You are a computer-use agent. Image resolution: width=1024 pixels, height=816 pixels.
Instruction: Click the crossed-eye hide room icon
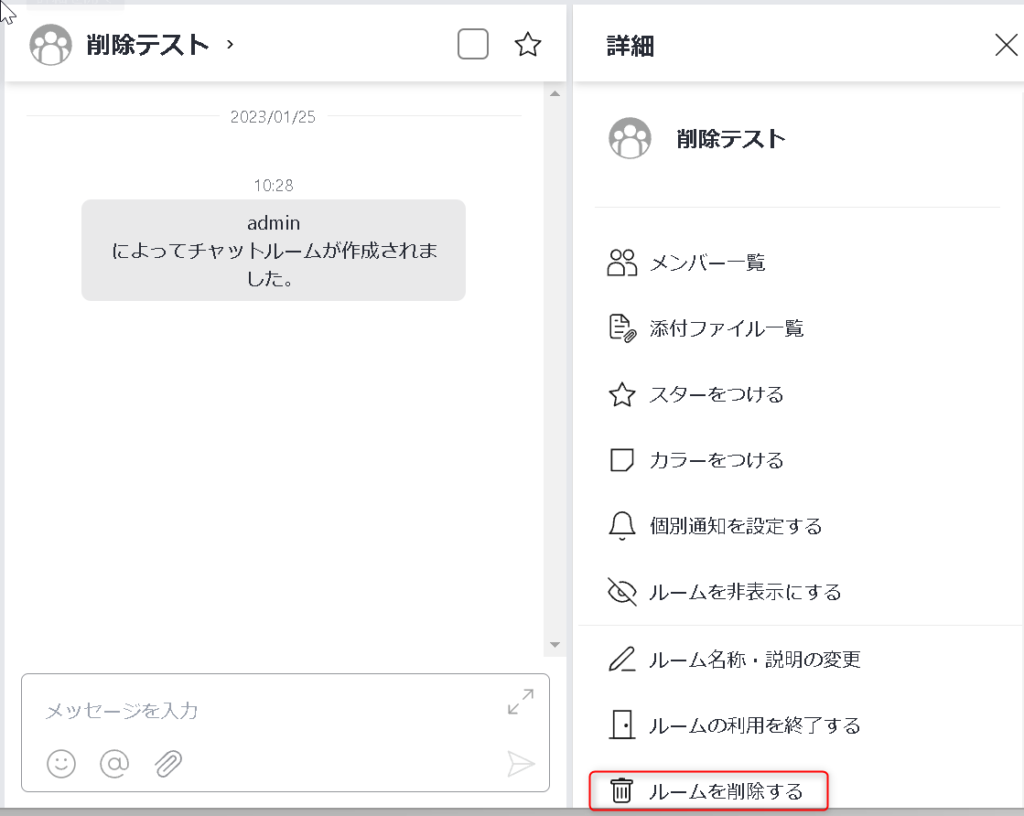pyautogui.click(x=622, y=591)
